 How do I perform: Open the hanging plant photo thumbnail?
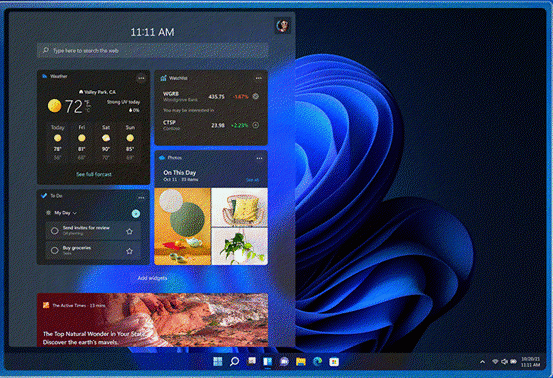tap(240, 246)
